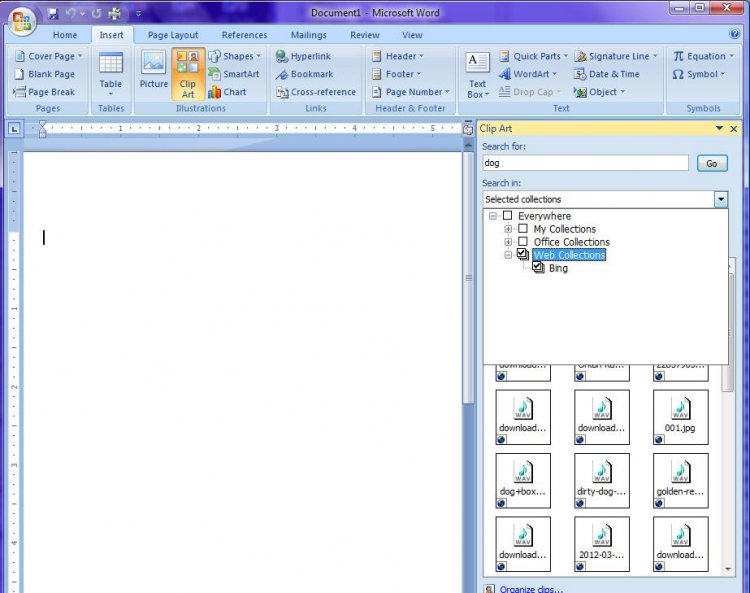The width and height of the screenshot is (750, 593).
Task: Insert a SmartArt graphic
Action: (x=234, y=74)
